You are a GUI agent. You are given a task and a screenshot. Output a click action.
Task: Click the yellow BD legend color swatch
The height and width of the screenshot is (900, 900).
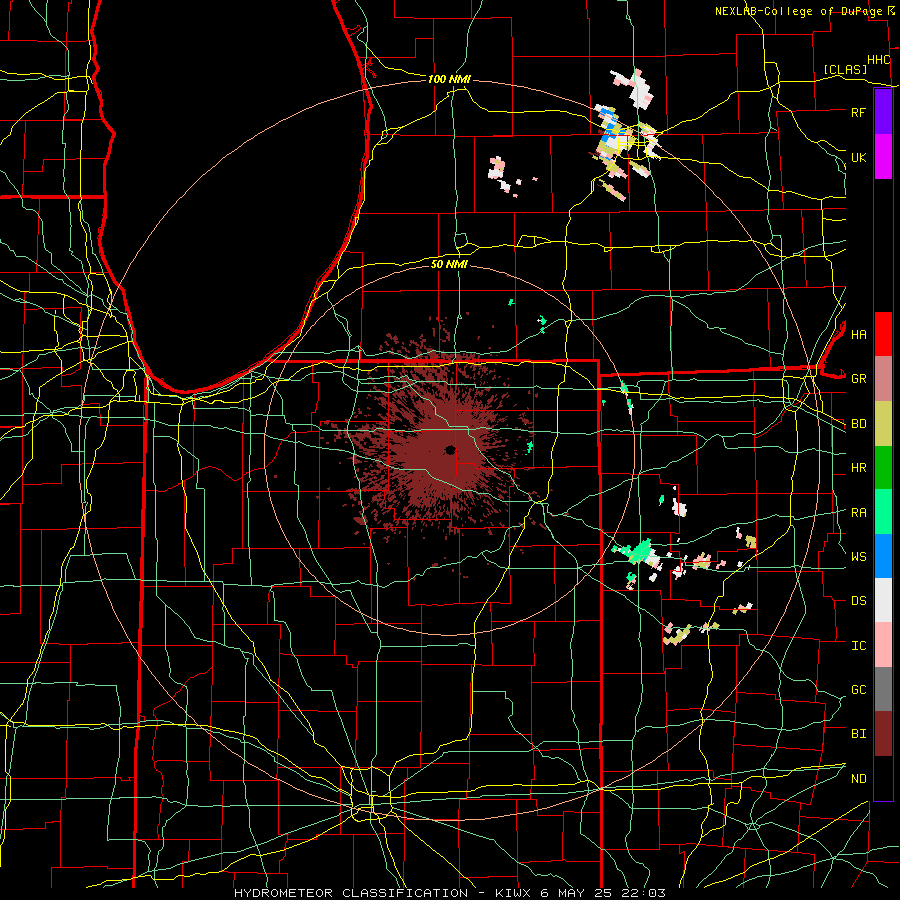click(x=883, y=424)
